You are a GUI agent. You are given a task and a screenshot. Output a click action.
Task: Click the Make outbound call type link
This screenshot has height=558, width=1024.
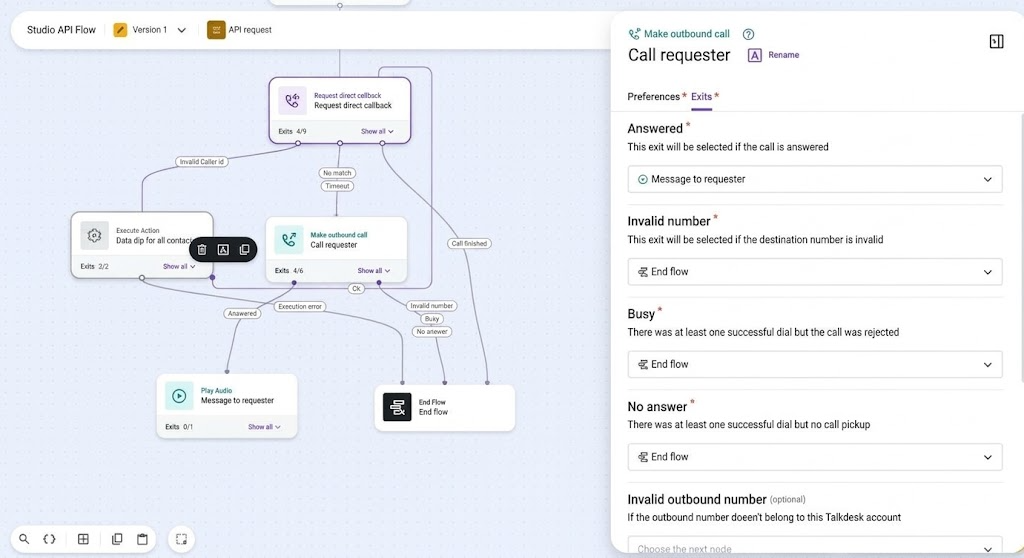coord(686,34)
